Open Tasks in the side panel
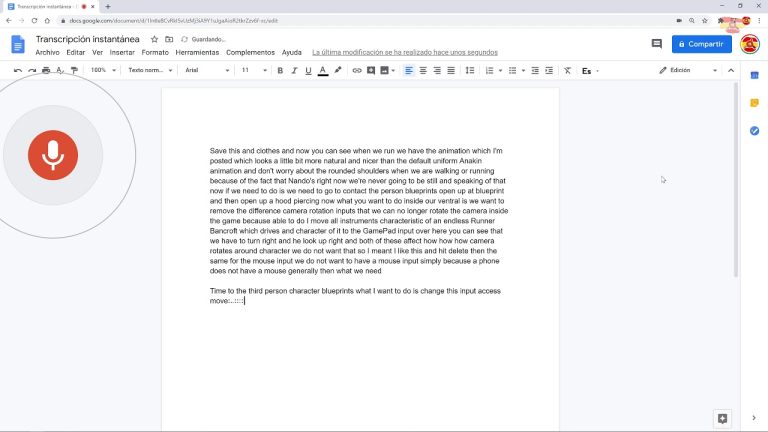 pyautogui.click(x=754, y=131)
